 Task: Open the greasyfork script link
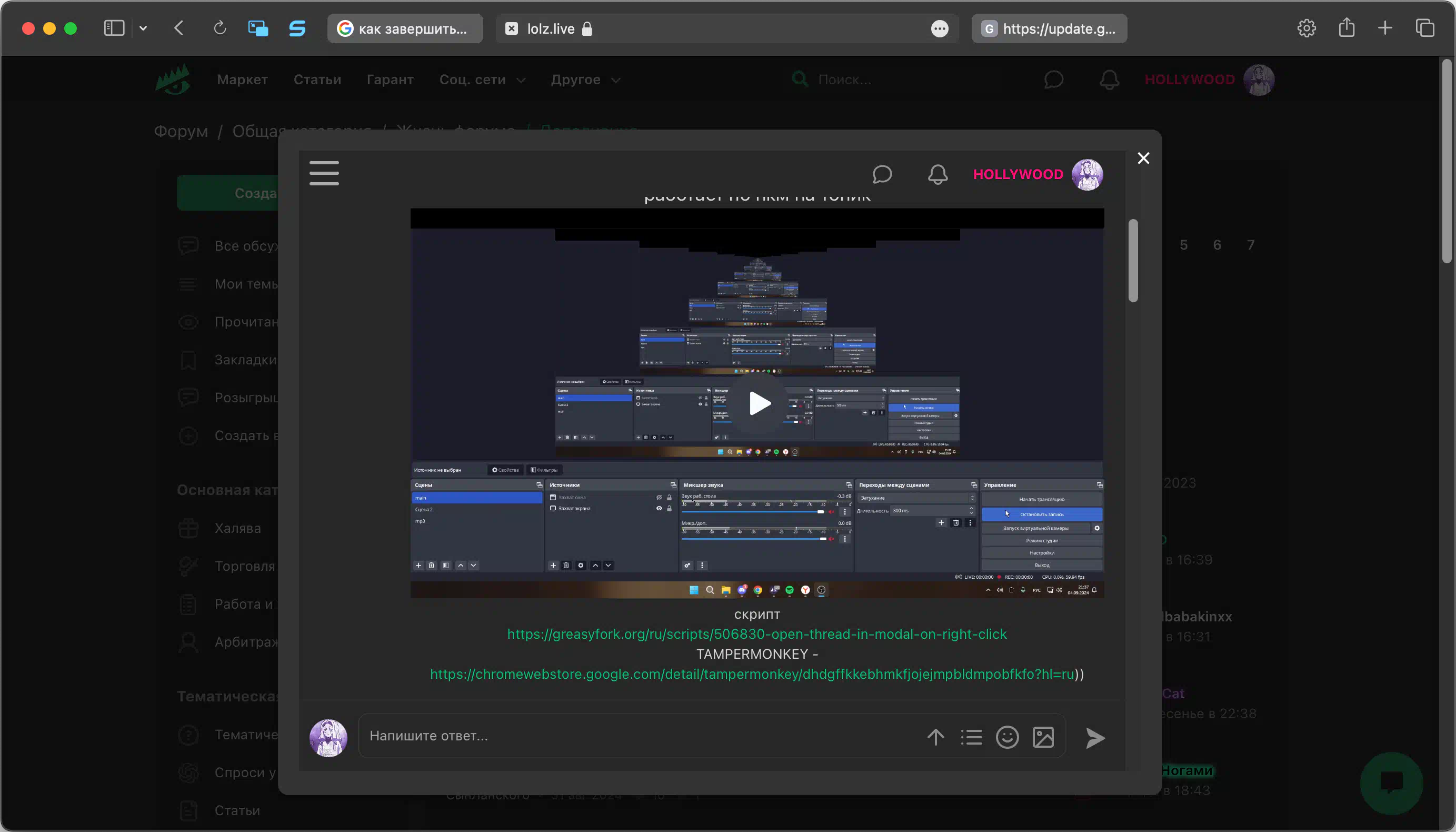756,633
